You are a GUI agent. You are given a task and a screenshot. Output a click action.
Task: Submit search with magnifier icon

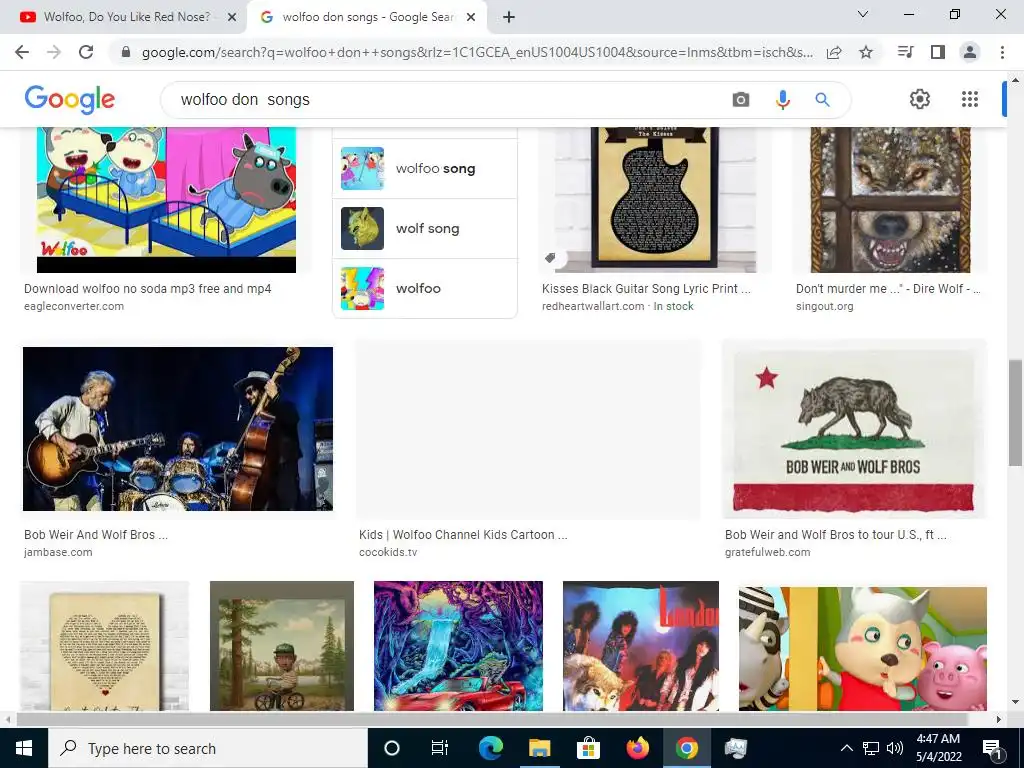point(822,100)
